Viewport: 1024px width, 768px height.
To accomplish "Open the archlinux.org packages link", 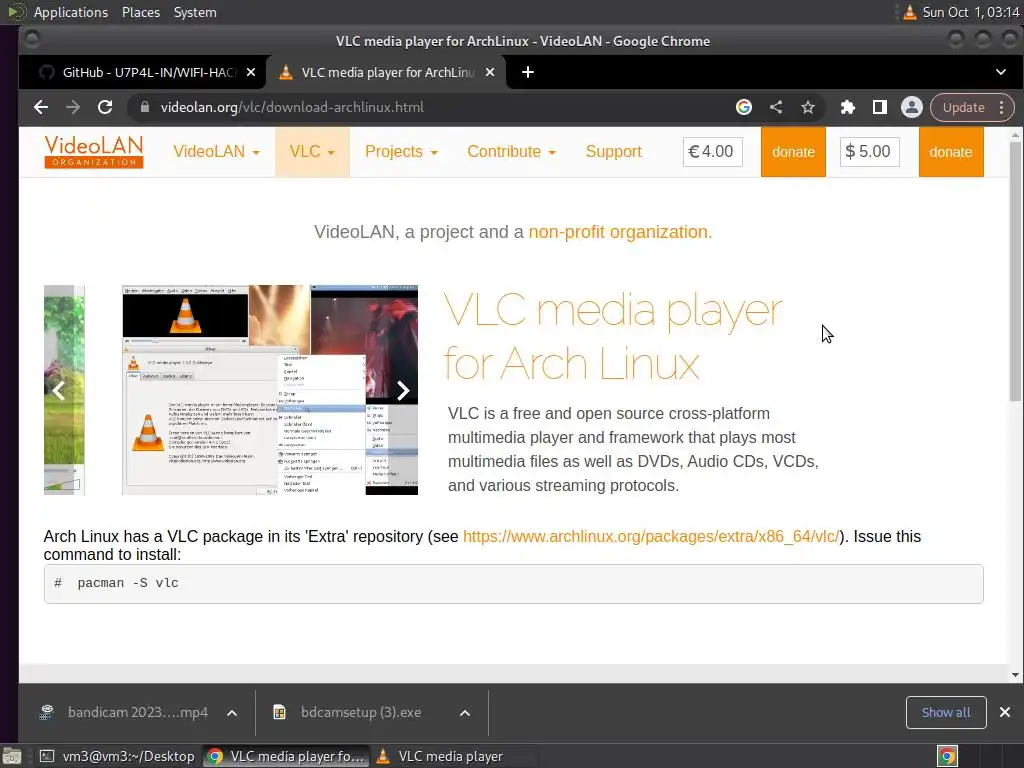I will (x=650, y=536).
